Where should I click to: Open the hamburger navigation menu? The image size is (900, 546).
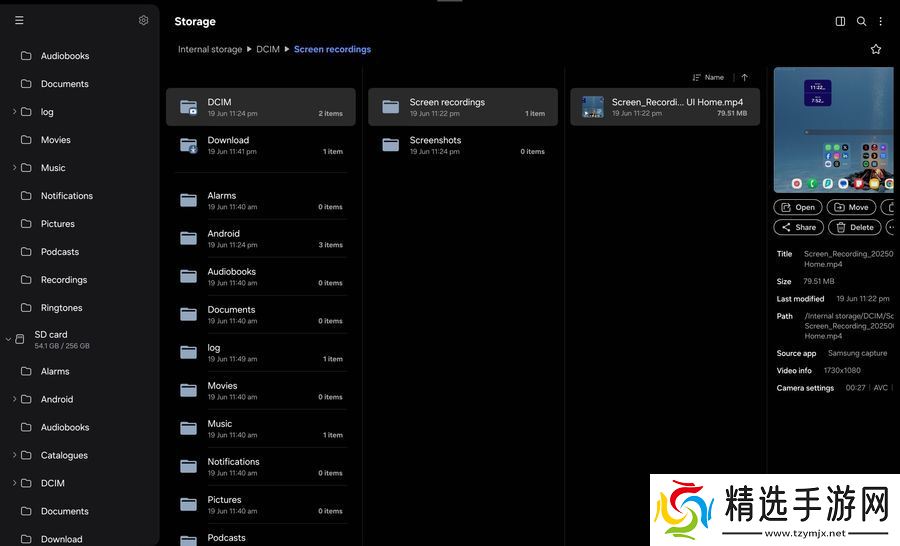tap(19, 20)
